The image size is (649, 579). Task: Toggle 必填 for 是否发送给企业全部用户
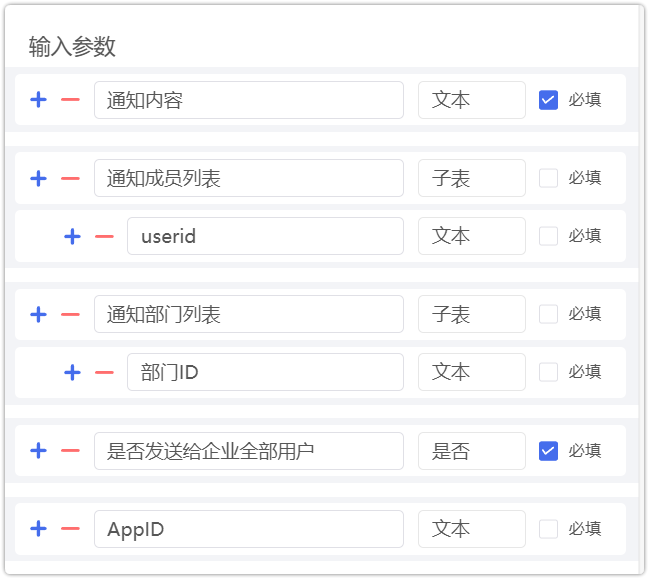tap(548, 450)
